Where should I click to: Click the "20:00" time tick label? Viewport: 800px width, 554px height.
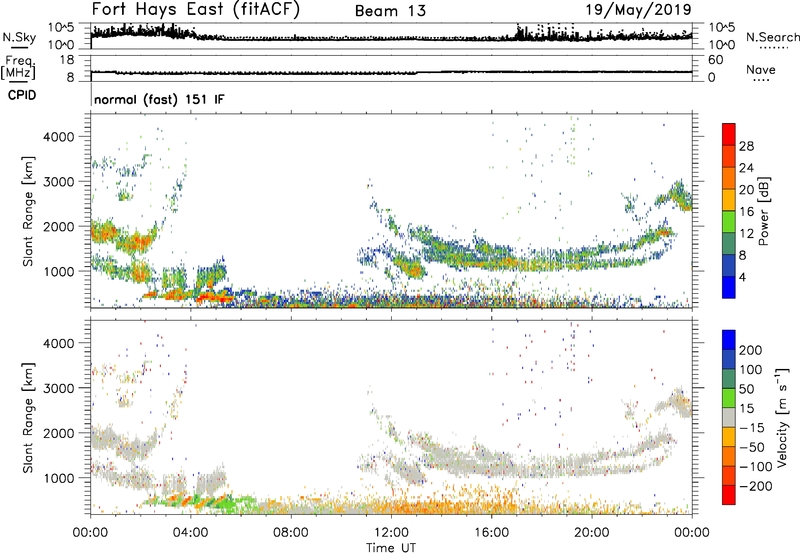591,533
